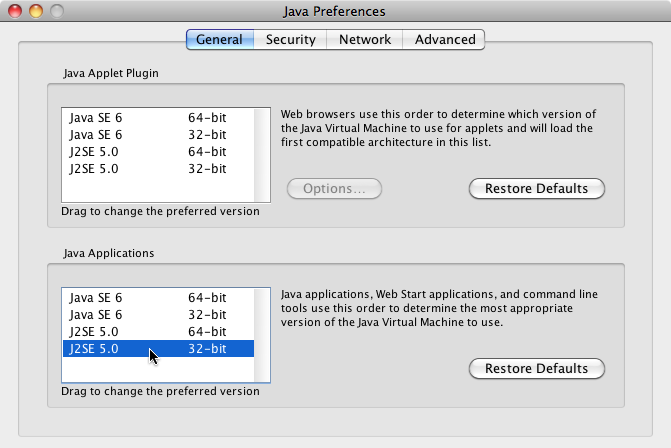
Task: Select J2SE 5.0 64-bit in Java Applications list
Action: (158, 332)
